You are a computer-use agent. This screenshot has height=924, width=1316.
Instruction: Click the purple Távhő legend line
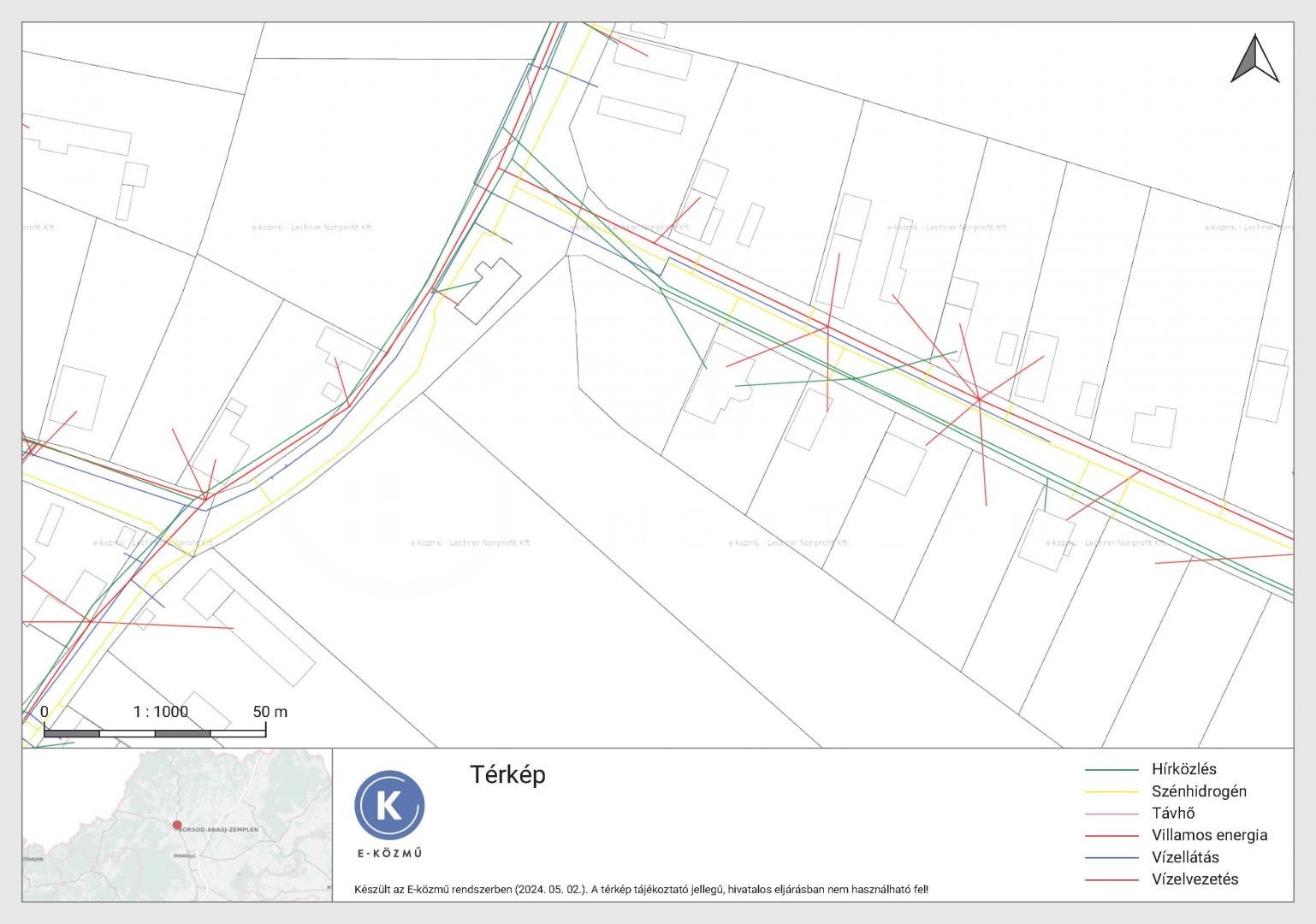pyautogui.click(x=1111, y=814)
